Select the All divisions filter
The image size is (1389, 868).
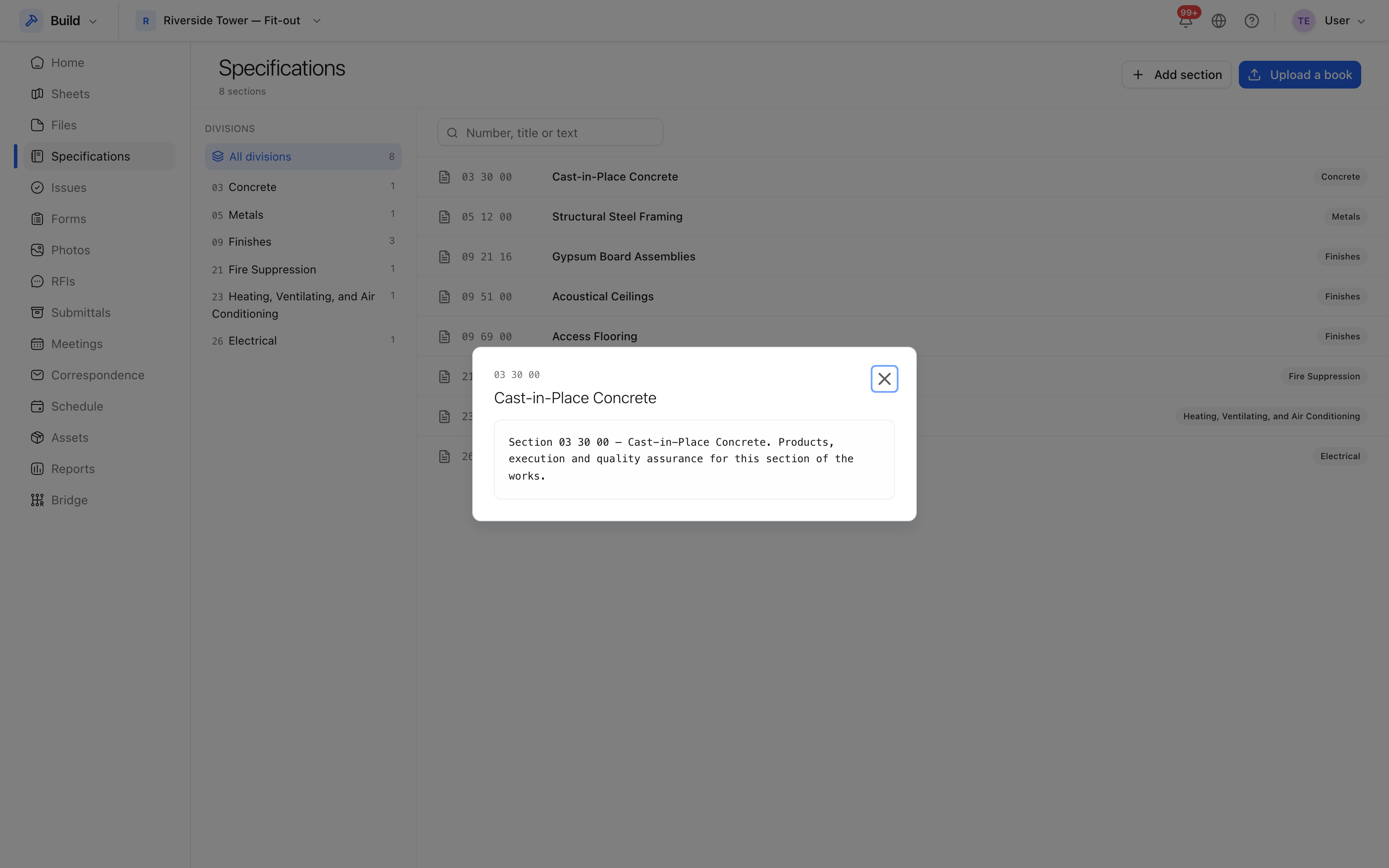tap(303, 156)
